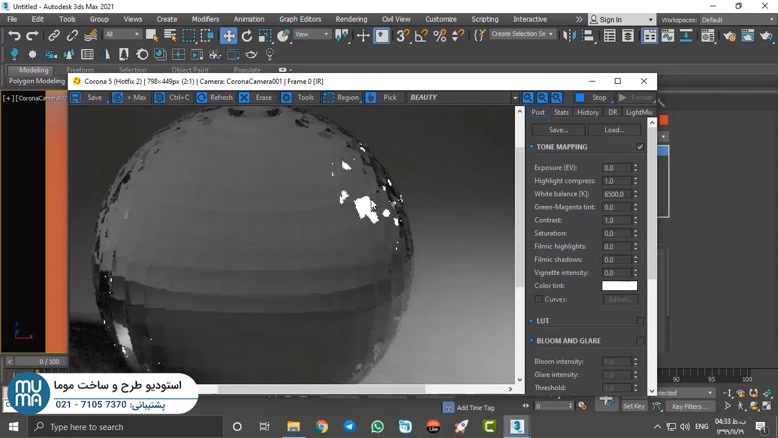778x438 pixels.
Task: Open WhatsApp from the taskbar
Action: [377, 427]
